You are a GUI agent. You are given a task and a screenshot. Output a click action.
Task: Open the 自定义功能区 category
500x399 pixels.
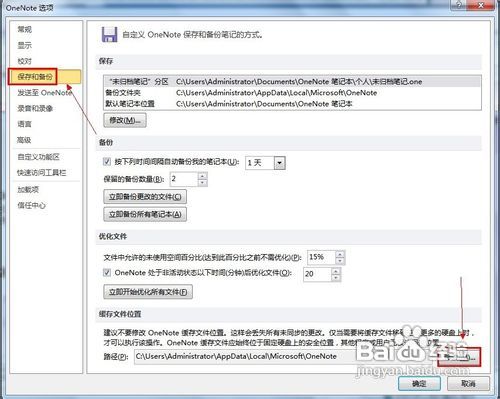coord(38,157)
